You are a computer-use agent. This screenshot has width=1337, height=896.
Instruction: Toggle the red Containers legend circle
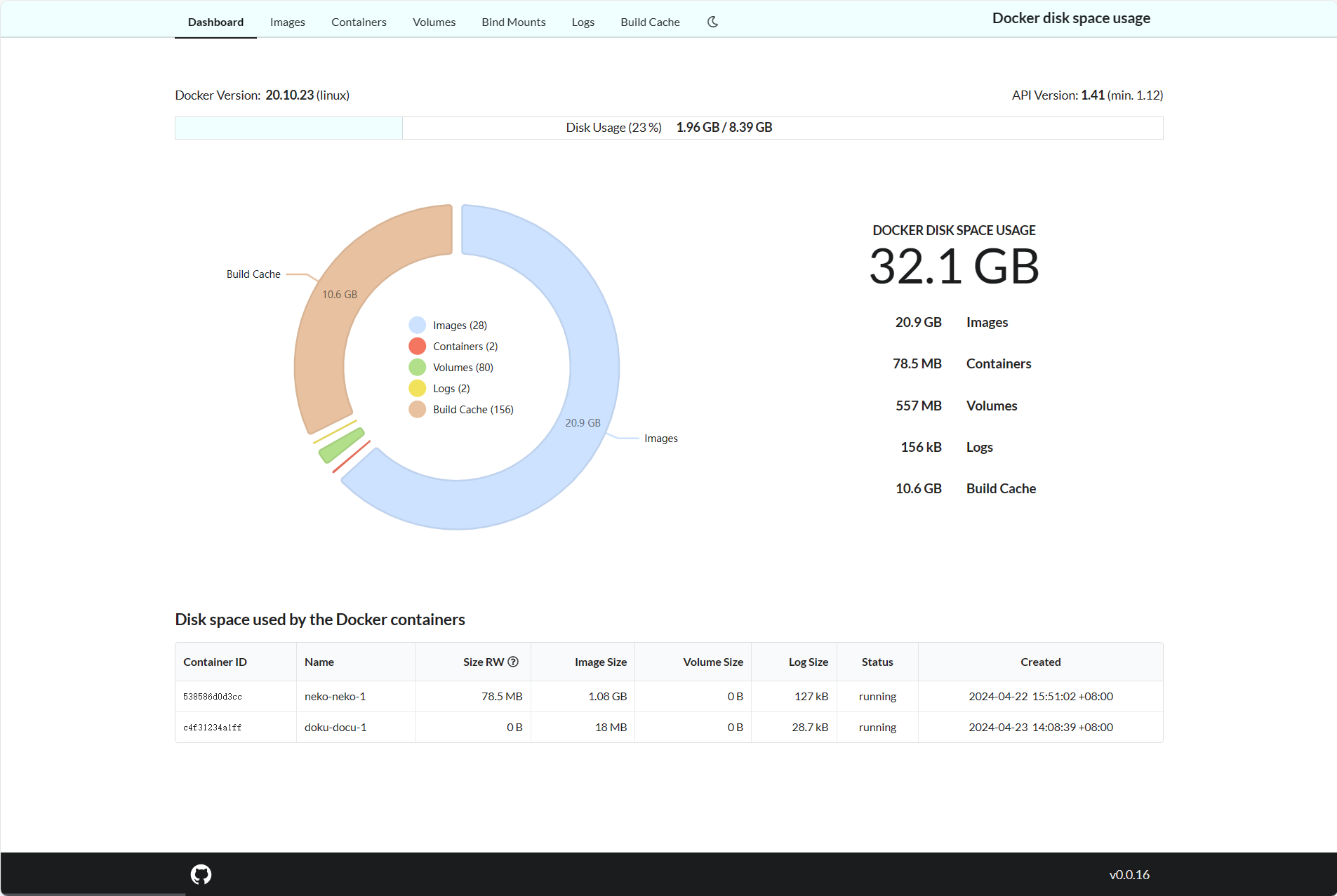pyautogui.click(x=417, y=346)
